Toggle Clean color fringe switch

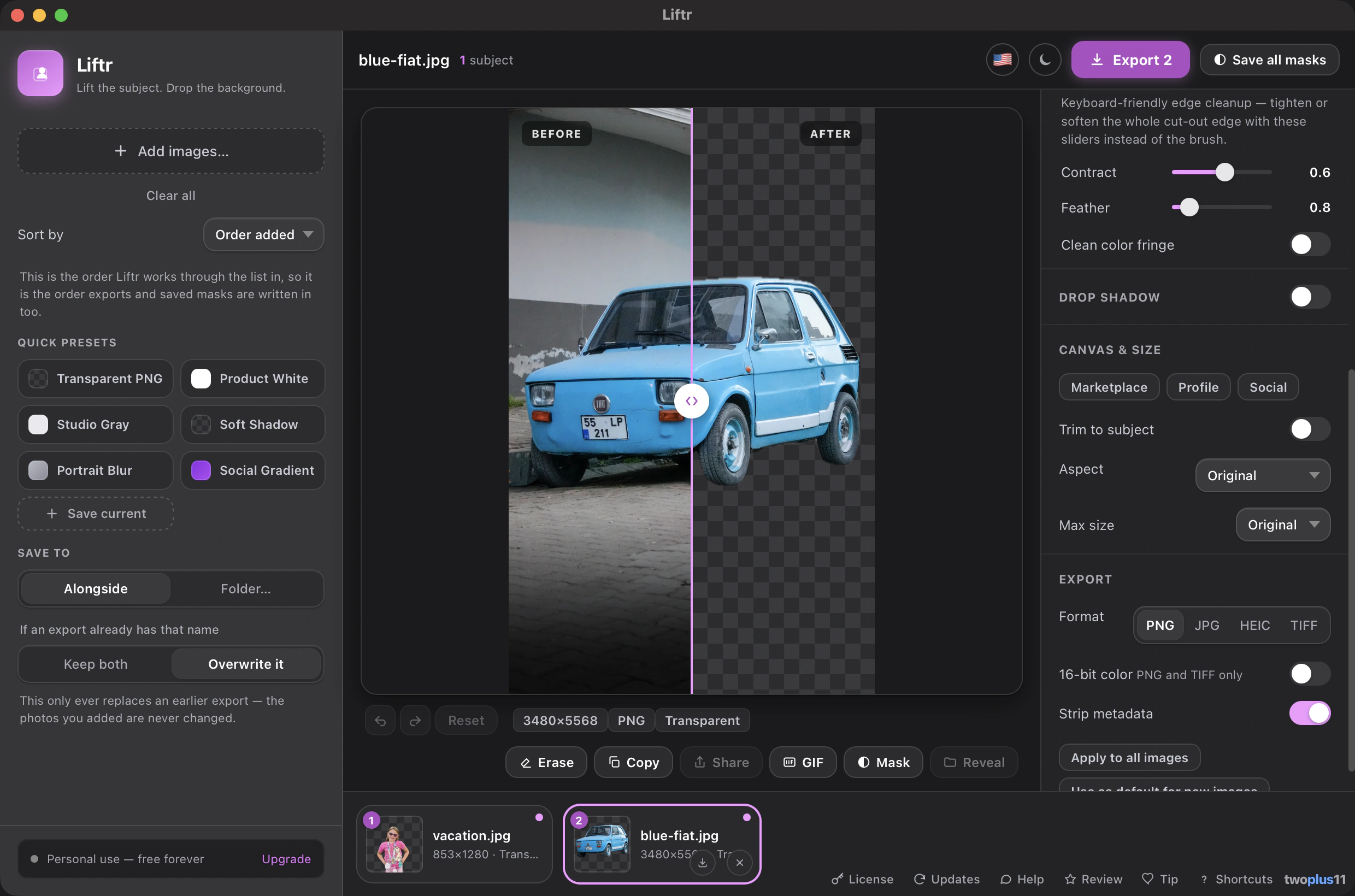(x=1309, y=245)
